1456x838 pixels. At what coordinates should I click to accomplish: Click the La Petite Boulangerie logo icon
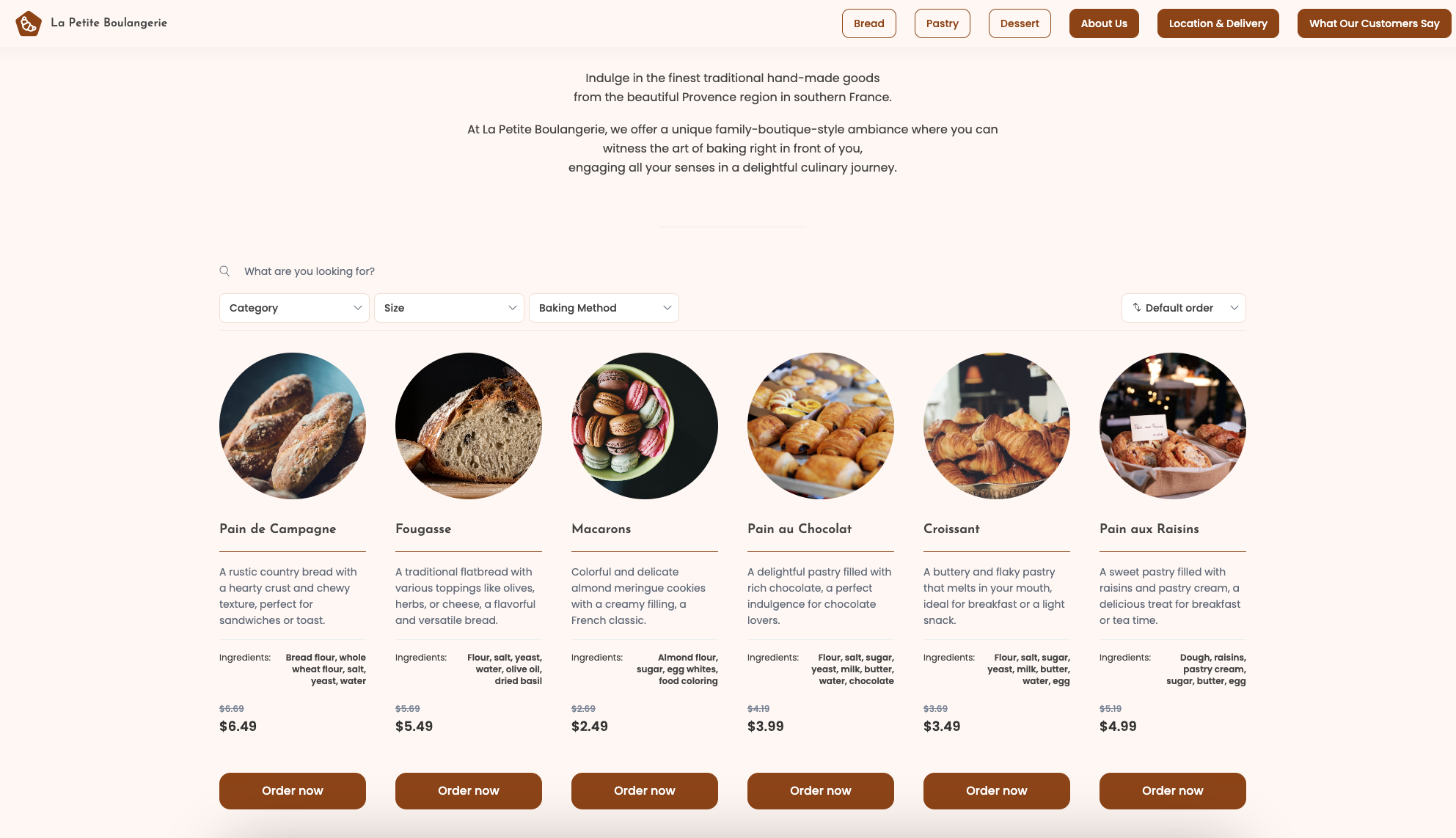click(28, 23)
